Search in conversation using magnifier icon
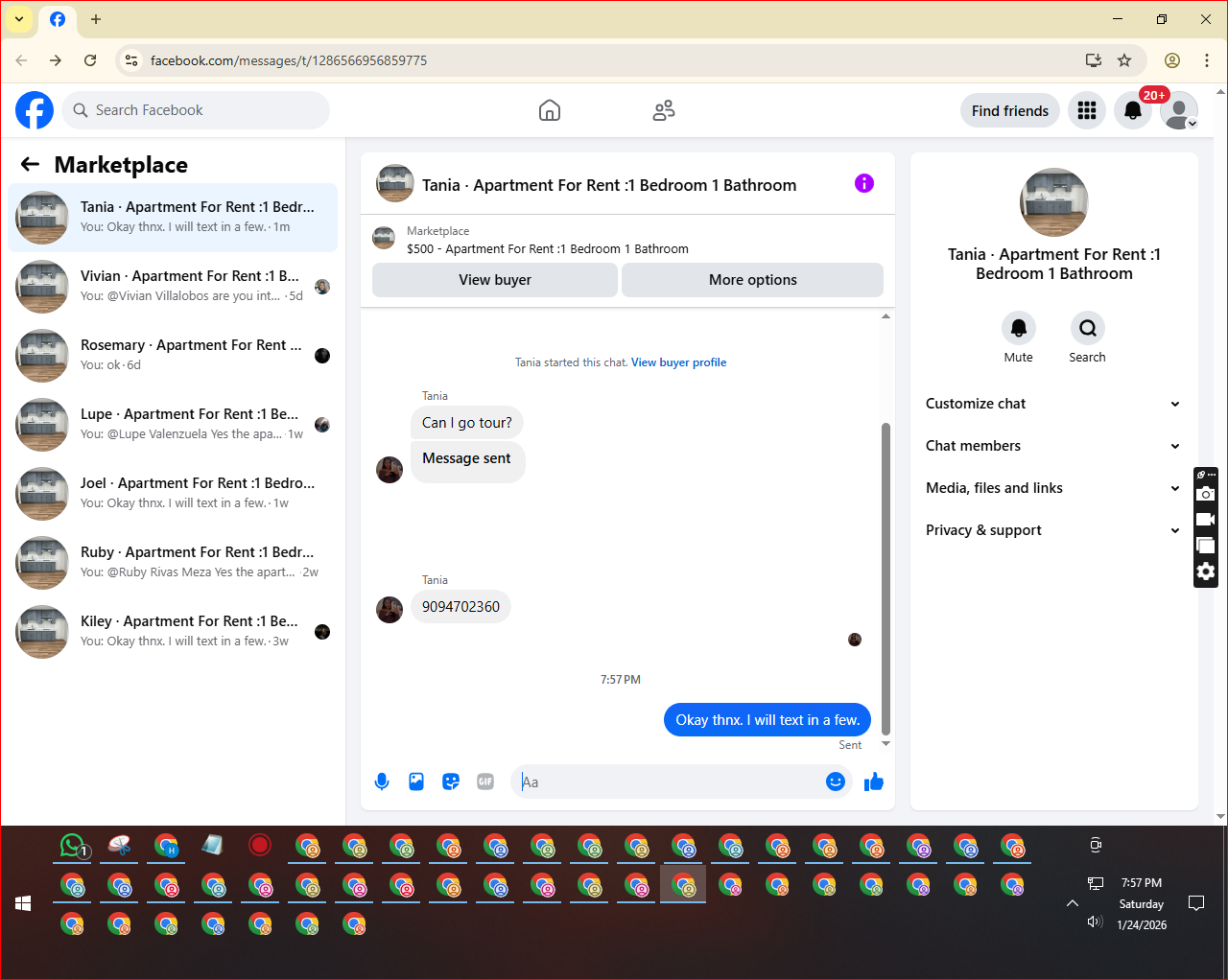Screen dimensions: 1228x980 [1088, 328]
